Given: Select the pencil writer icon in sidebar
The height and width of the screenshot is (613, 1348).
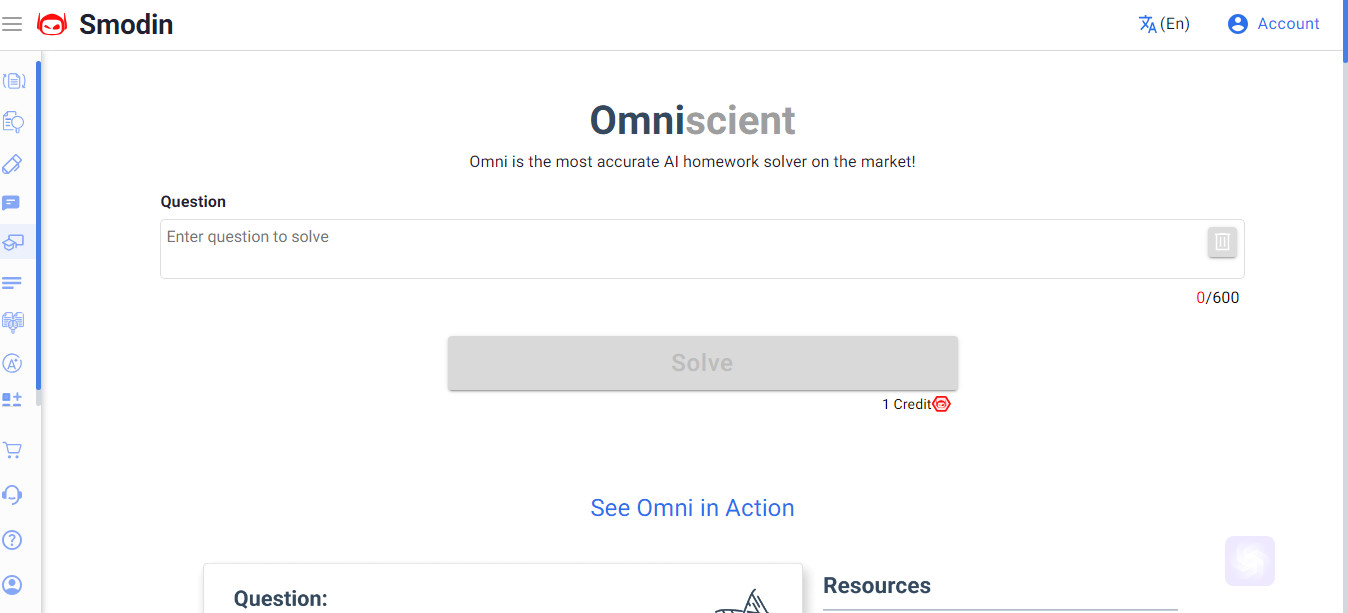Looking at the screenshot, I should coord(12,163).
